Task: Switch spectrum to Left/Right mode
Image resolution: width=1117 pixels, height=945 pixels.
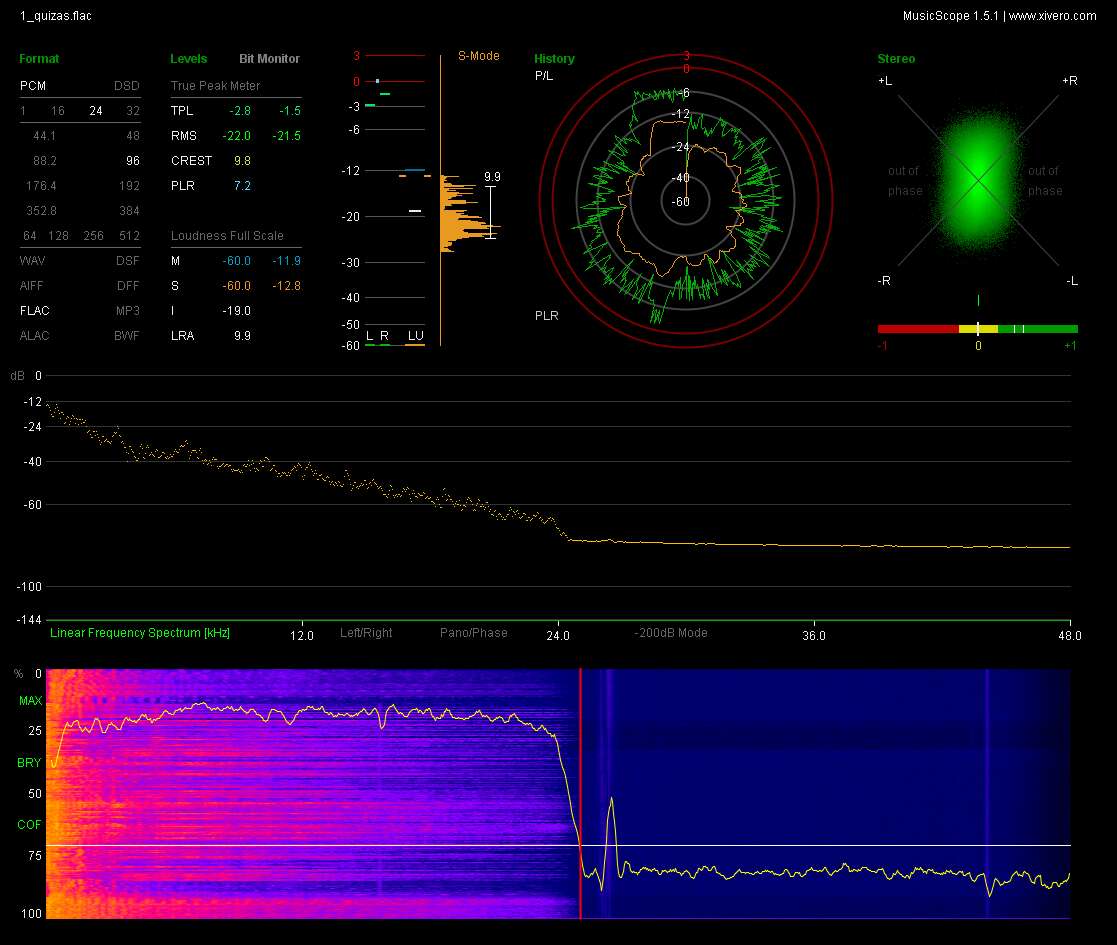Action: pyautogui.click(x=366, y=633)
